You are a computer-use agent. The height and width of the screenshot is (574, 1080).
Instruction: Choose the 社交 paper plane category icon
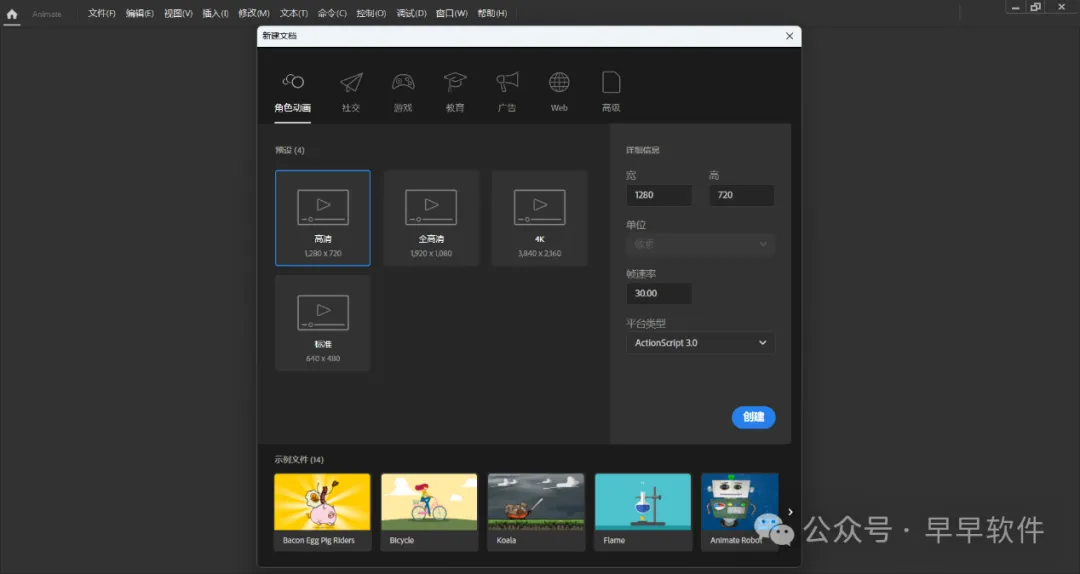(x=351, y=82)
